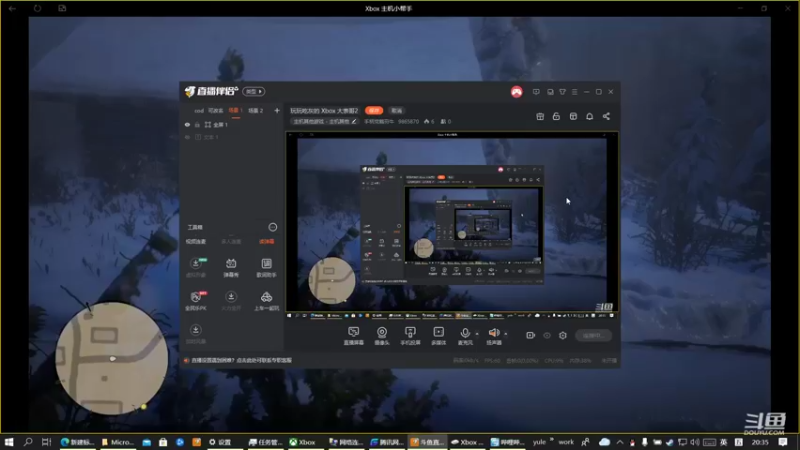Add 手机投屏 phone casting source

(x=410, y=336)
